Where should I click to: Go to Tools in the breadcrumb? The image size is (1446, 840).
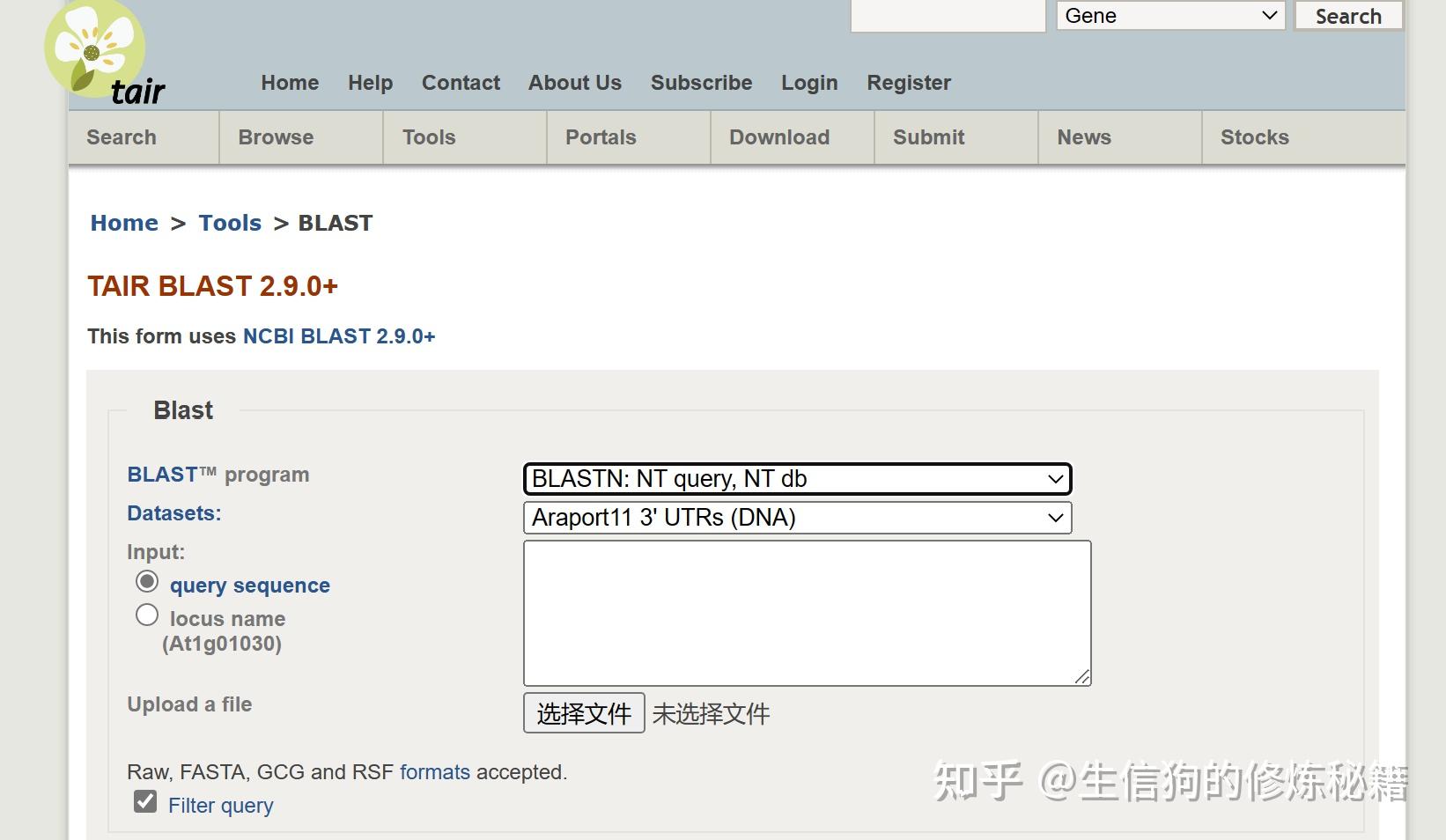(230, 223)
